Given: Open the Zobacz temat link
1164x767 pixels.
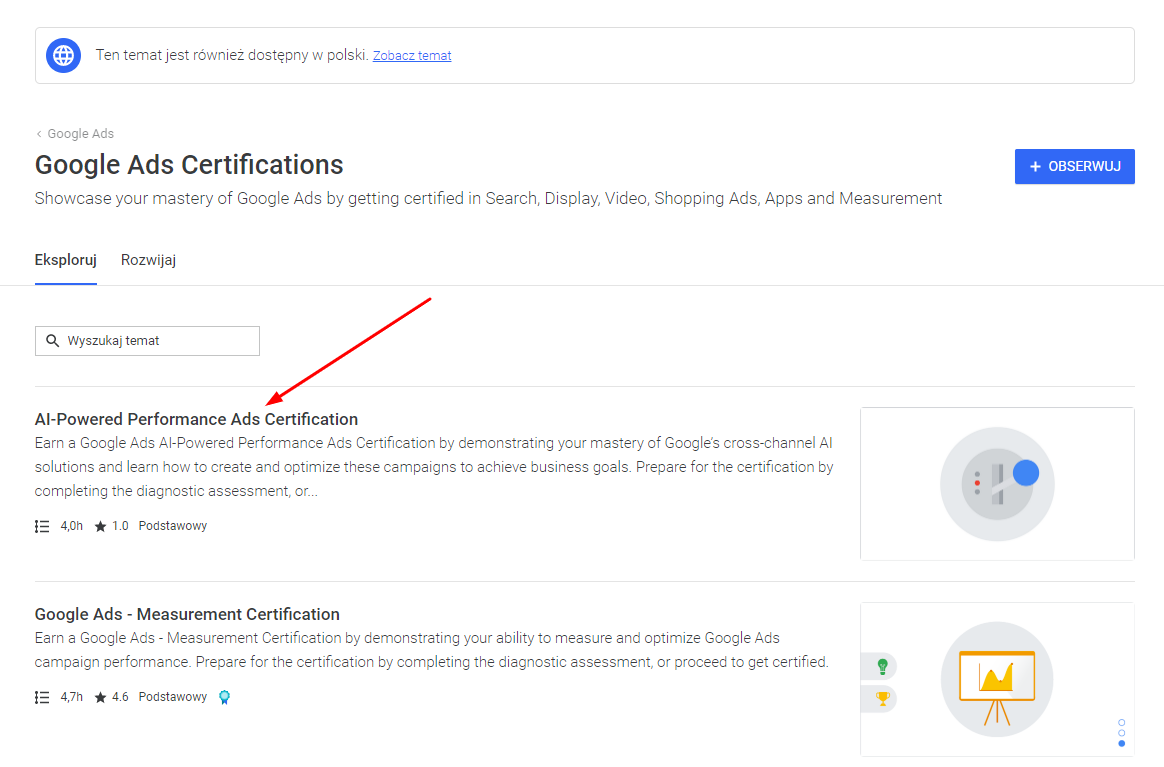Looking at the screenshot, I should point(412,56).
